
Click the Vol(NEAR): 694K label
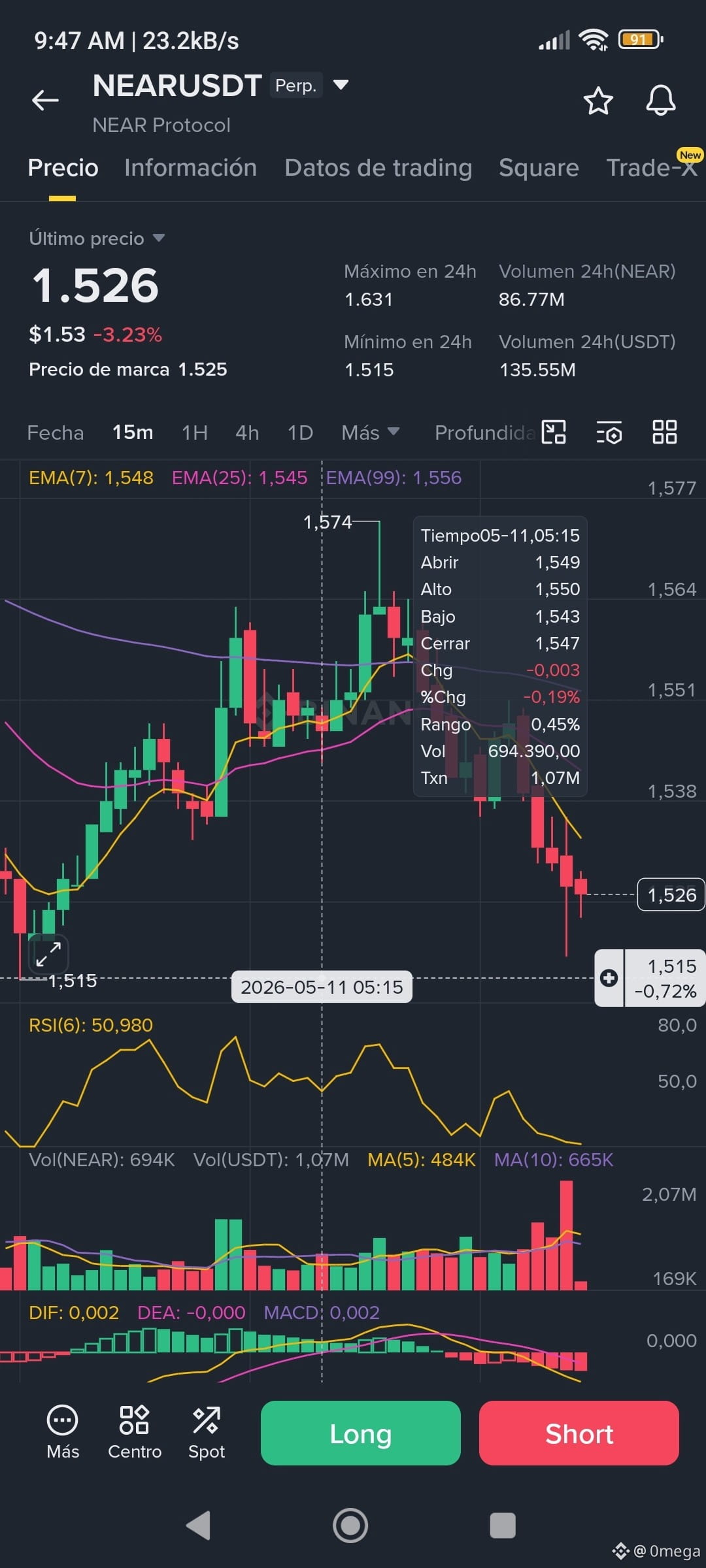click(x=102, y=1160)
